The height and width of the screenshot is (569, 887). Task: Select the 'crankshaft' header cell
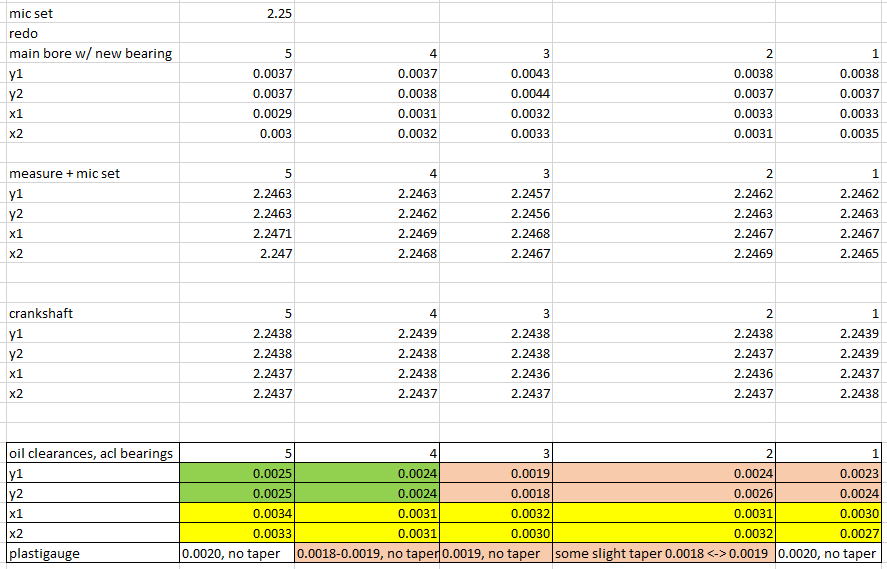click(93, 313)
